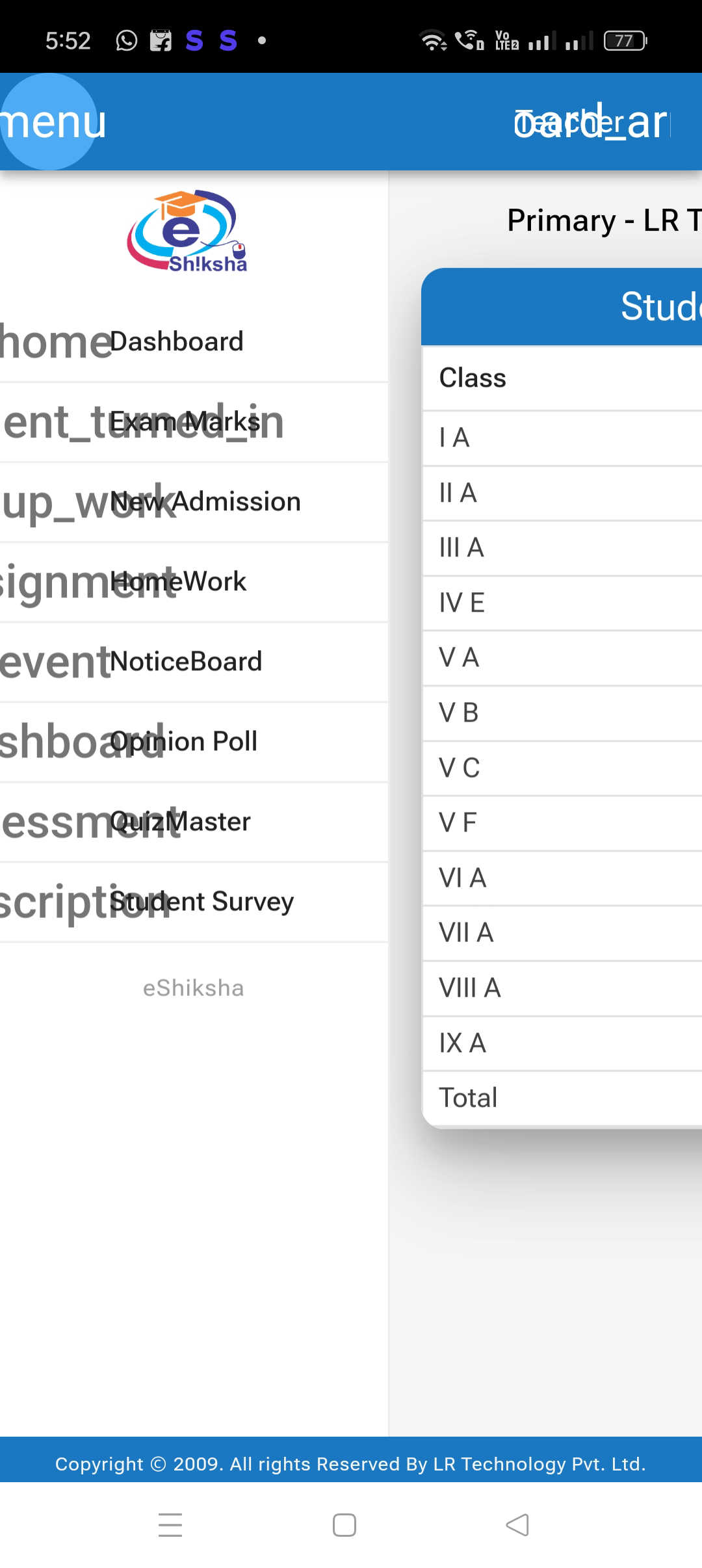Image resolution: width=702 pixels, height=1568 pixels.
Task: Choose Student Survey in the sidebar
Action: coord(201,902)
